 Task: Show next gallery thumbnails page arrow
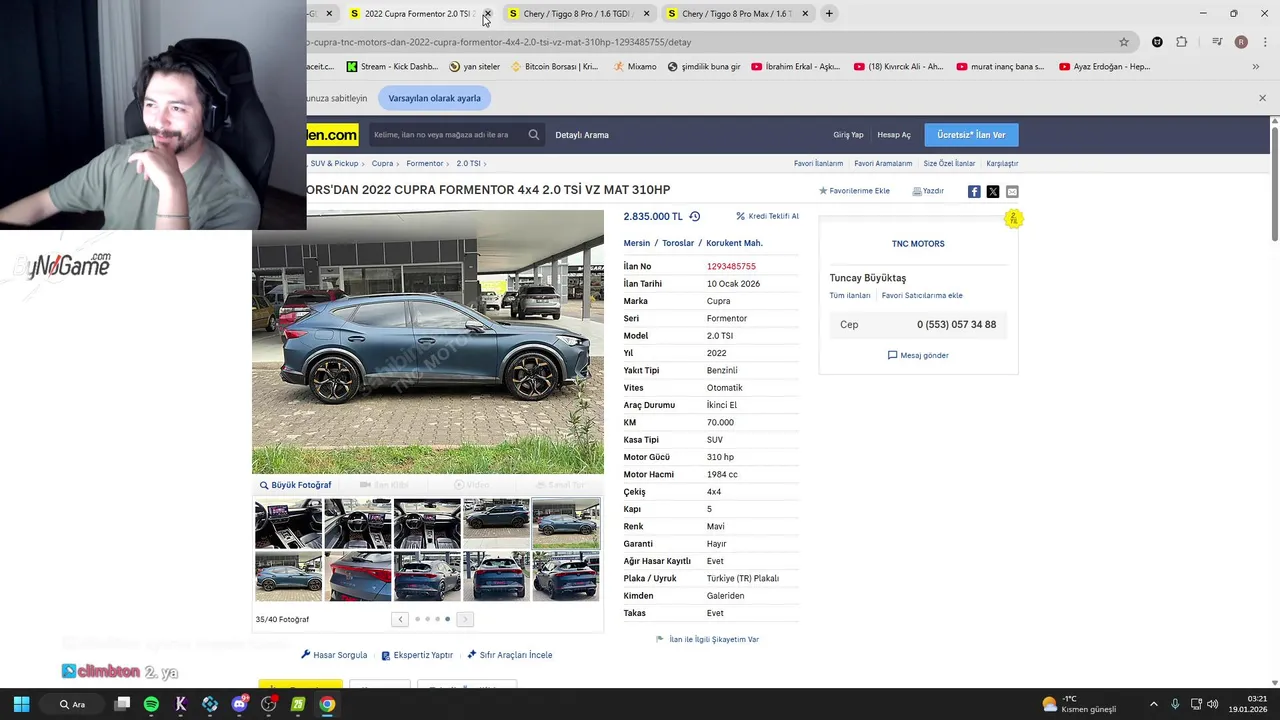click(465, 619)
